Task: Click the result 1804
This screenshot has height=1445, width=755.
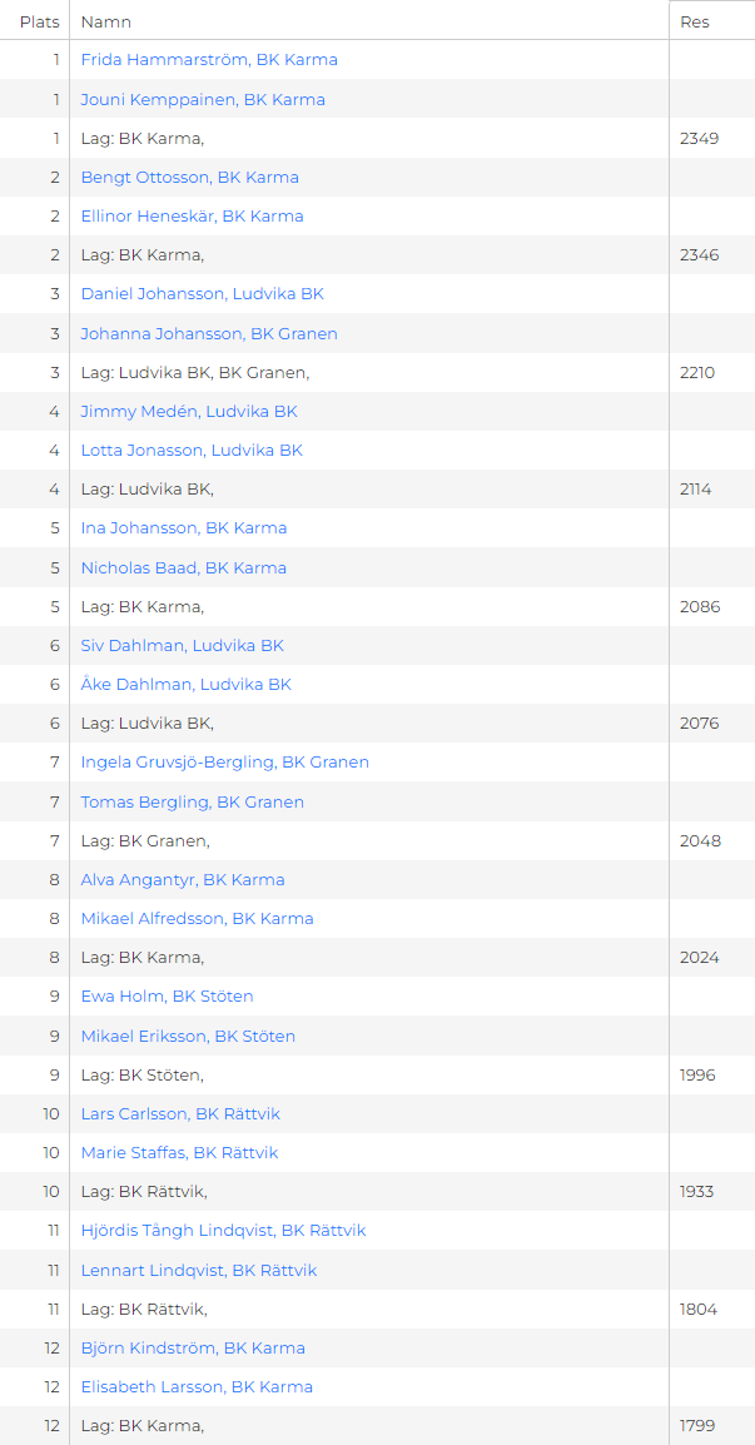Action: point(698,1309)
